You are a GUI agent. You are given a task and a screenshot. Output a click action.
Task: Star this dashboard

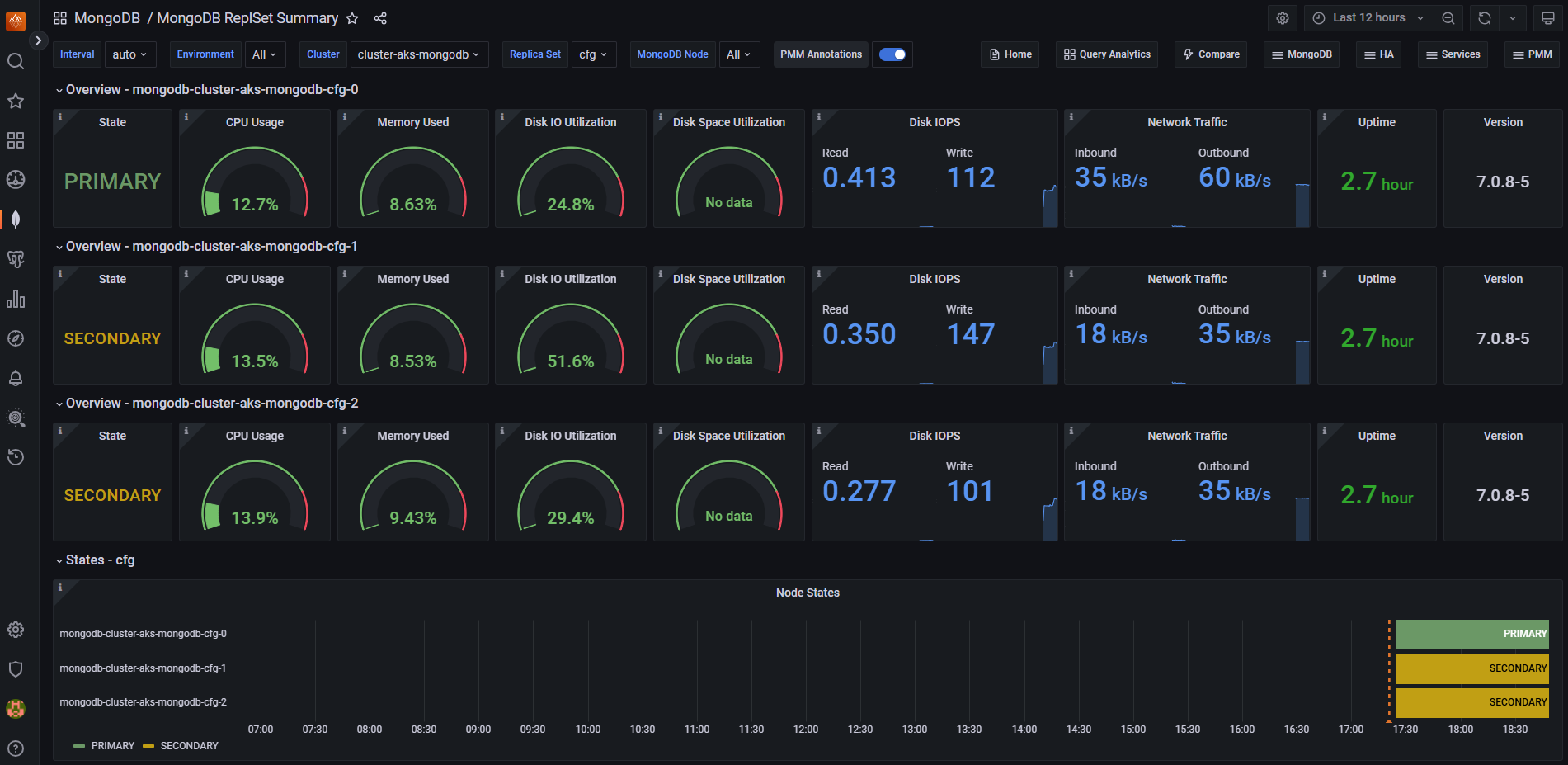pyautogui.click(x=352, y=18)
